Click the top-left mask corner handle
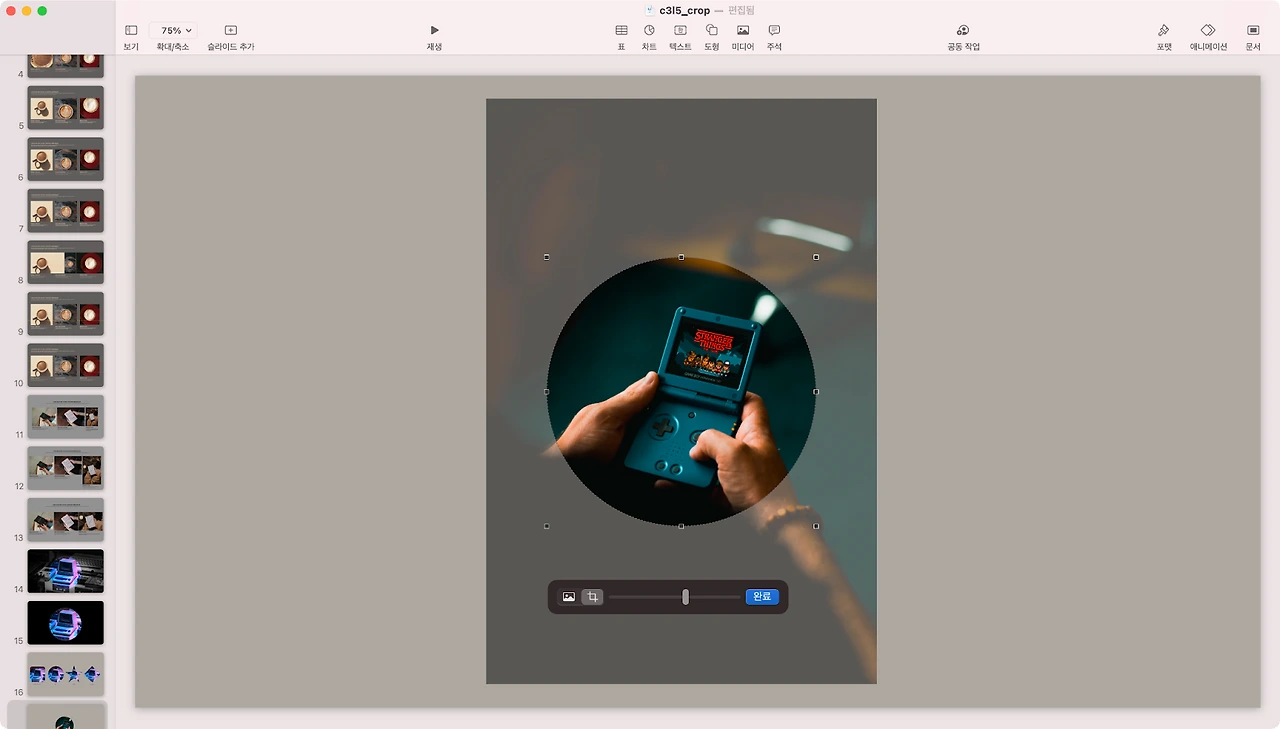Image resolution: width=1280 pixels, height=729 pixels. [546, 257]
